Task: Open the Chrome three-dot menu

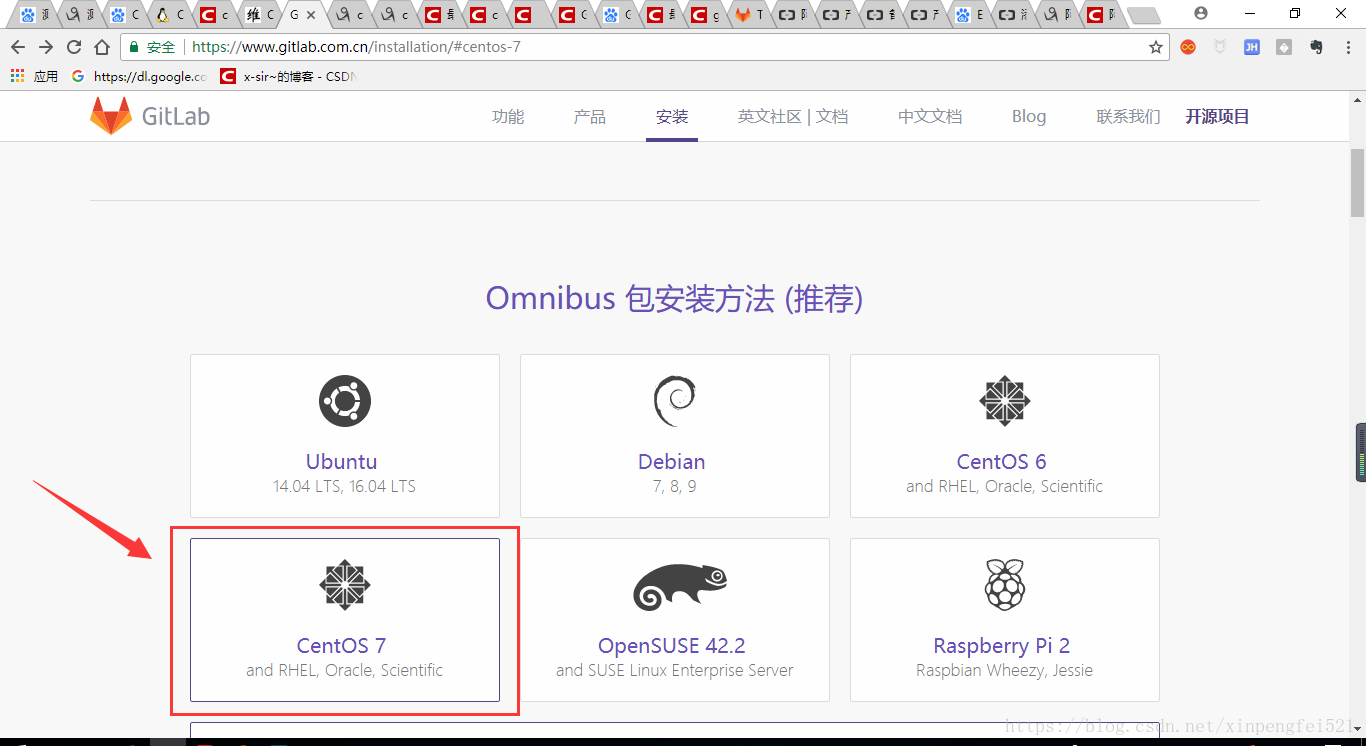Action: pyautogui.click(x=1347, y=47)
